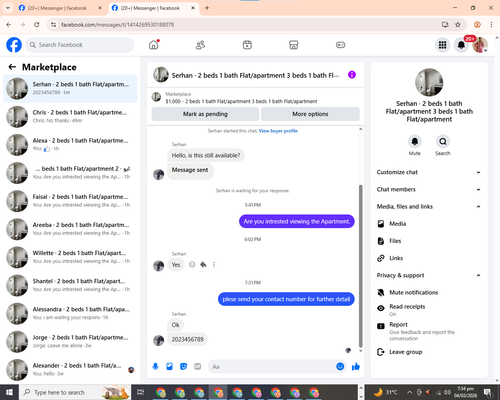Screen dimensions: 500x400
Task: Choose a GIF icon
Action: [x=198, y=367]
